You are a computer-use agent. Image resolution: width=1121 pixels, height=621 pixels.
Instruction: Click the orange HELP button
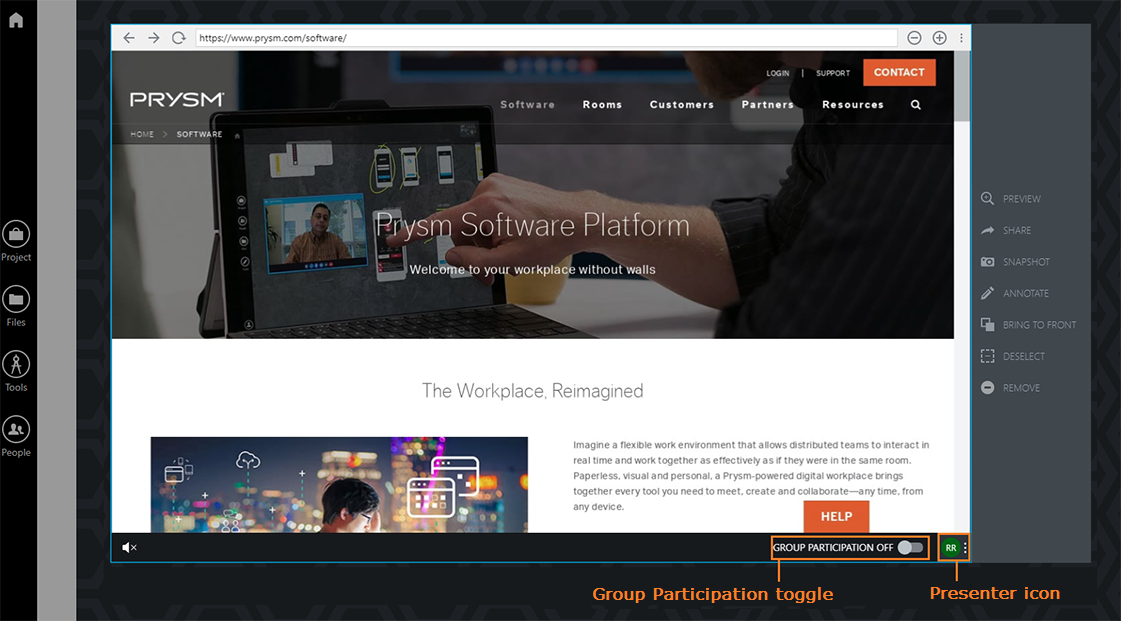836,516
